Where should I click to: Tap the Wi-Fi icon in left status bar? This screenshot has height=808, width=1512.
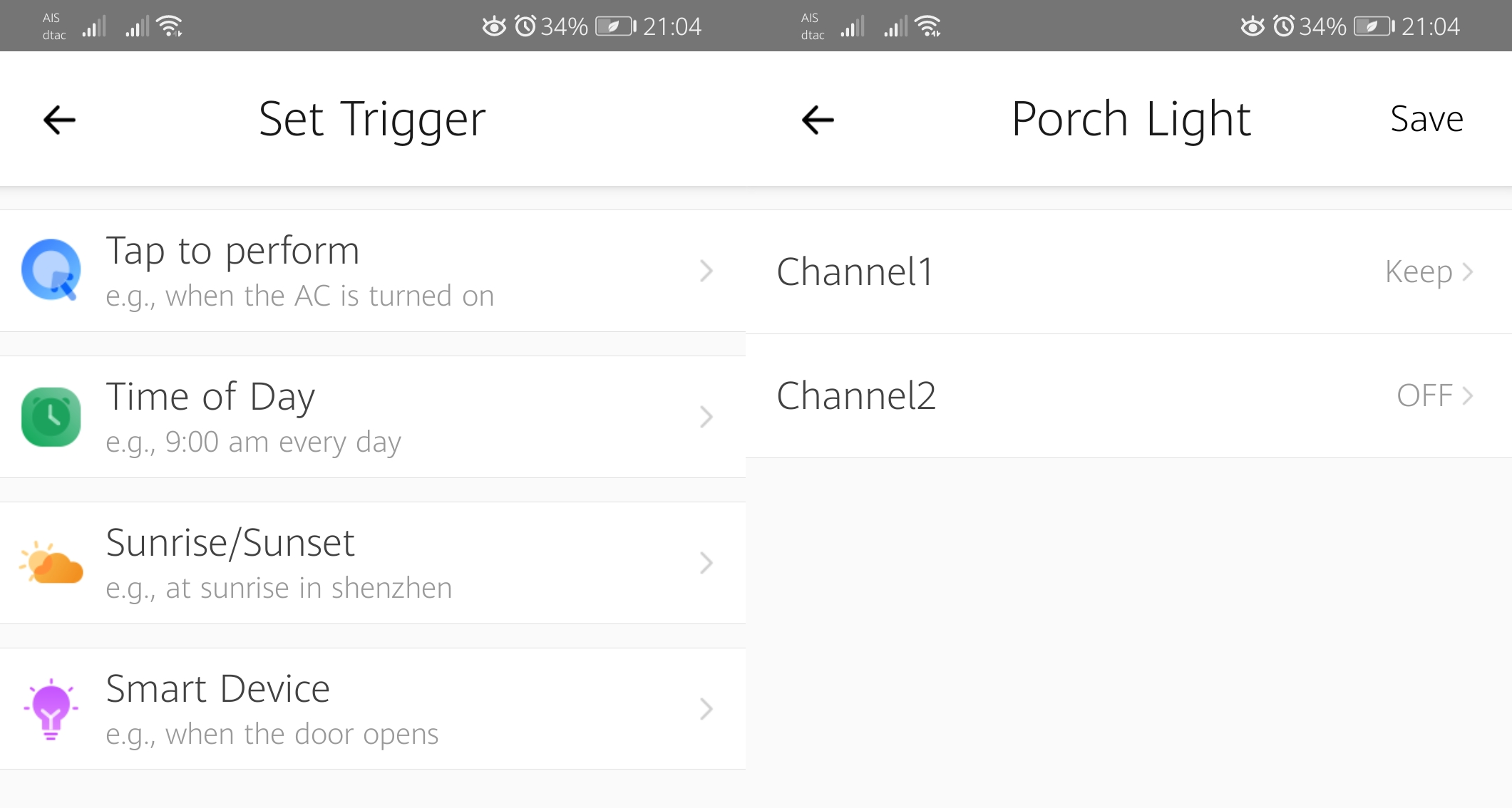pos(170,26)
